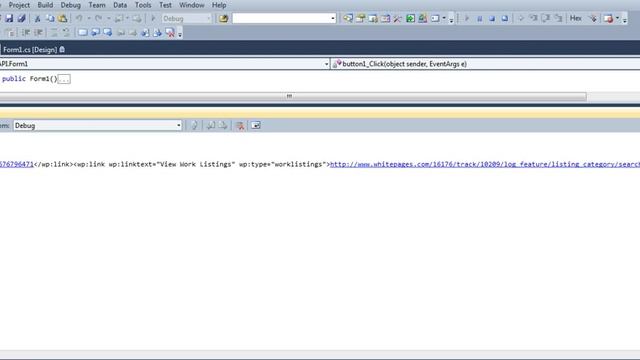Open the whitepages.com hyperlink in output
This screenshot has width=640, height=360.
click(484, 164)
